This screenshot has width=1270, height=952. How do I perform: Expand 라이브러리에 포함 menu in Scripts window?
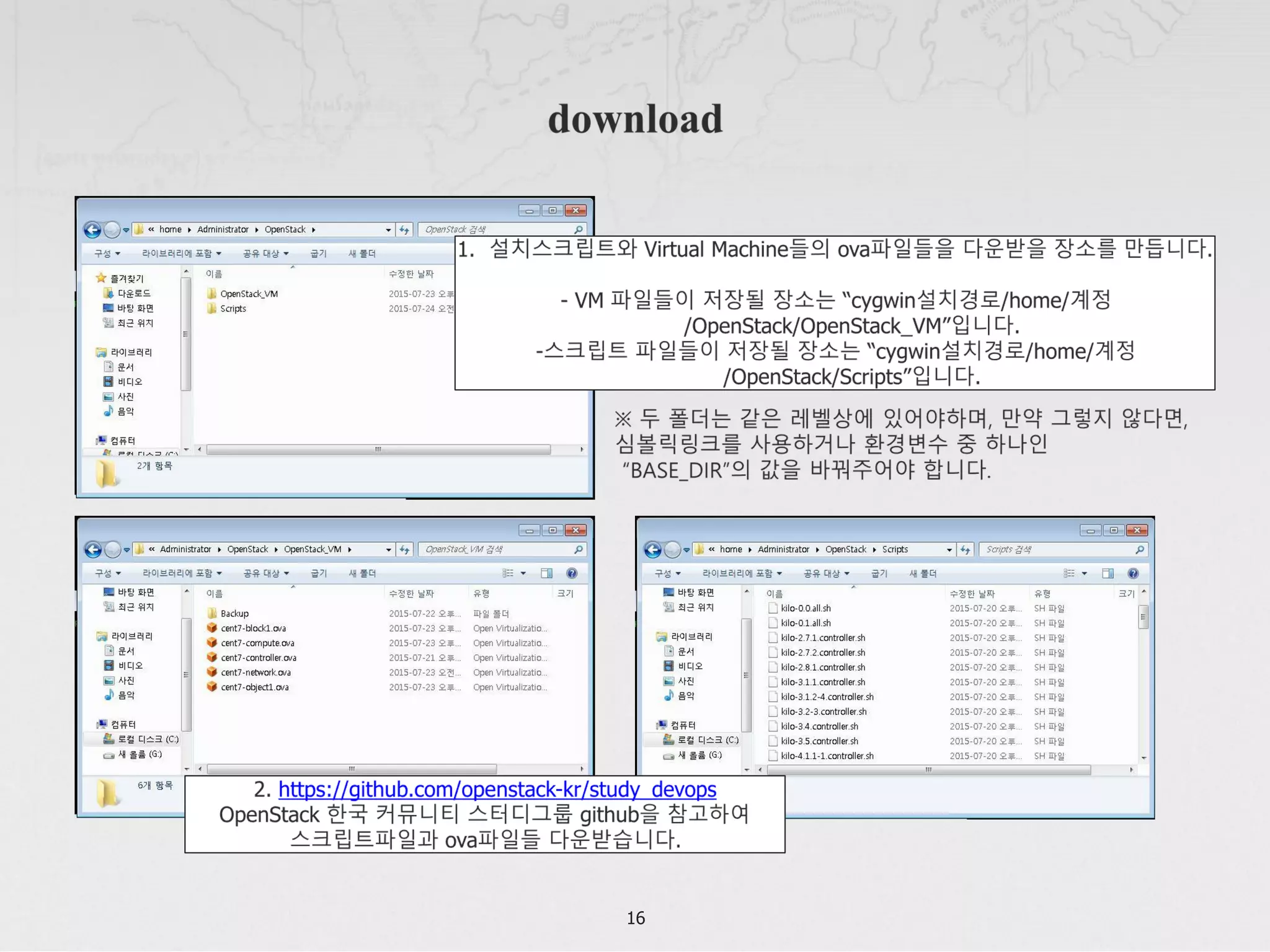(742, 574)
